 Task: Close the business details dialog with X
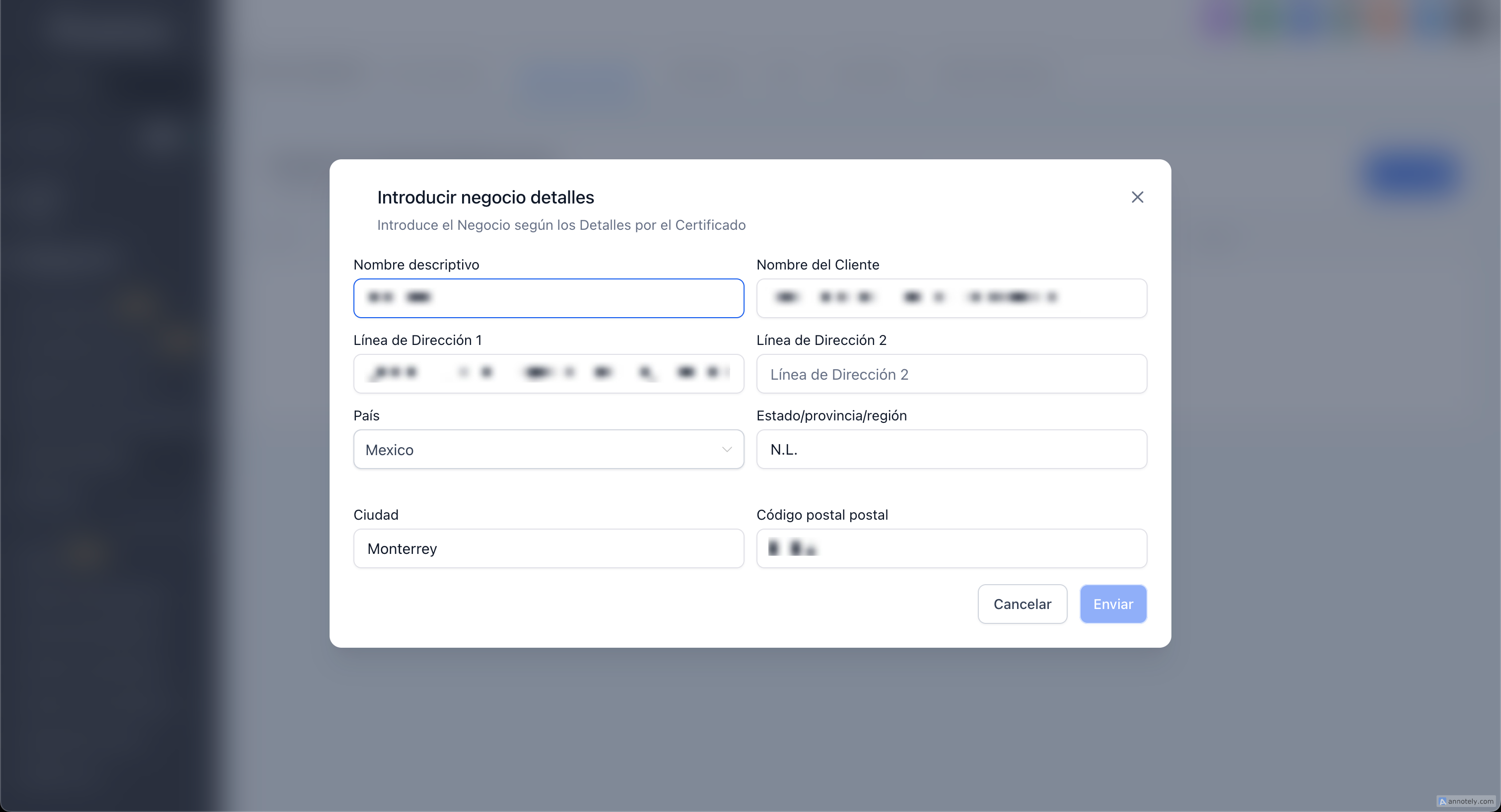click(x=1137, y=197)
